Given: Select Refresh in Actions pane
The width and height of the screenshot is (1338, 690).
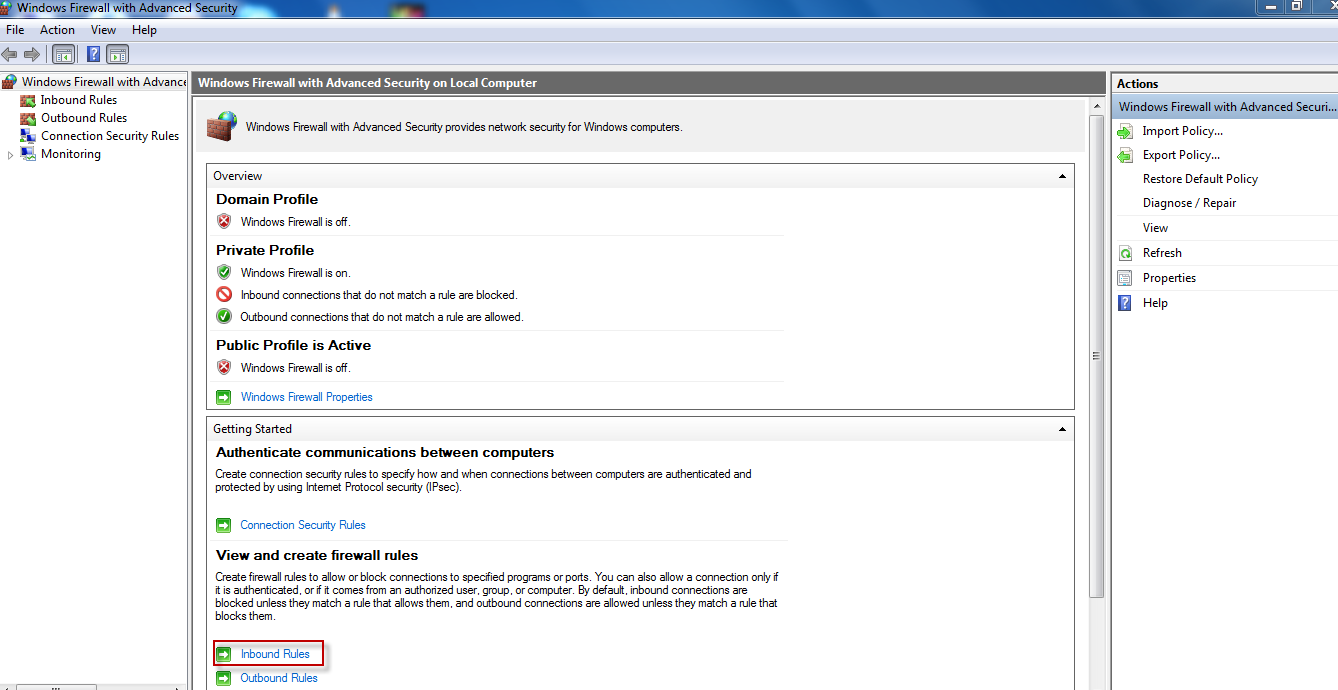Looking at the screenshot, I should pos(1162,253).
